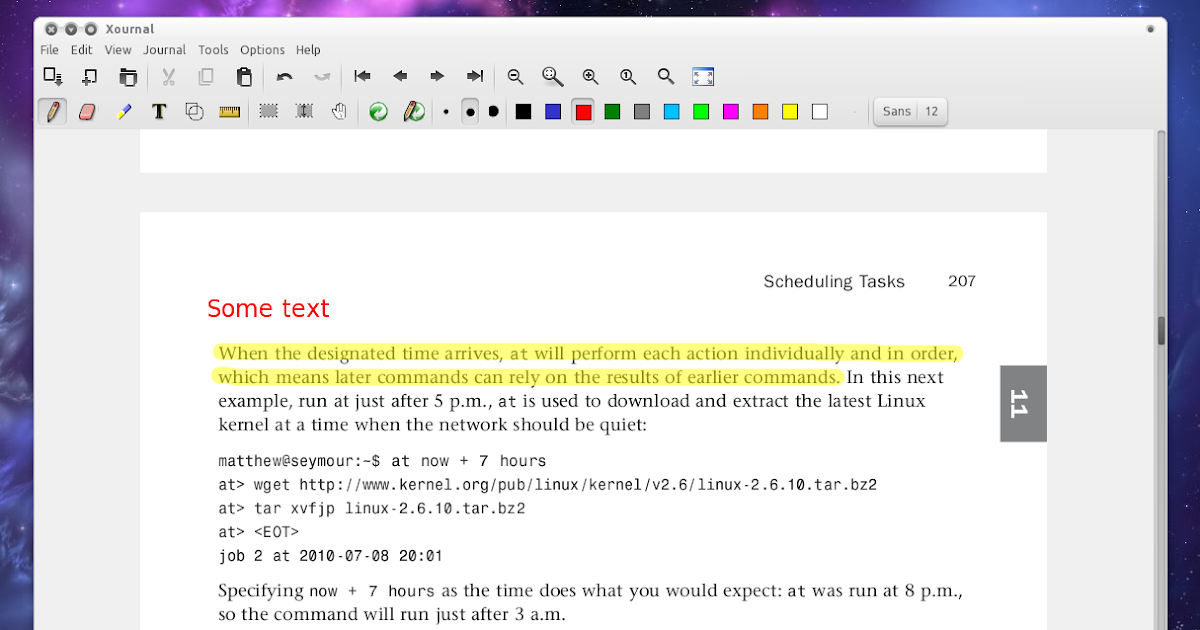Click the Cut scissors icon
Image resolution: width=1200 pixels, height=630 pixels.
click(169, 76)
